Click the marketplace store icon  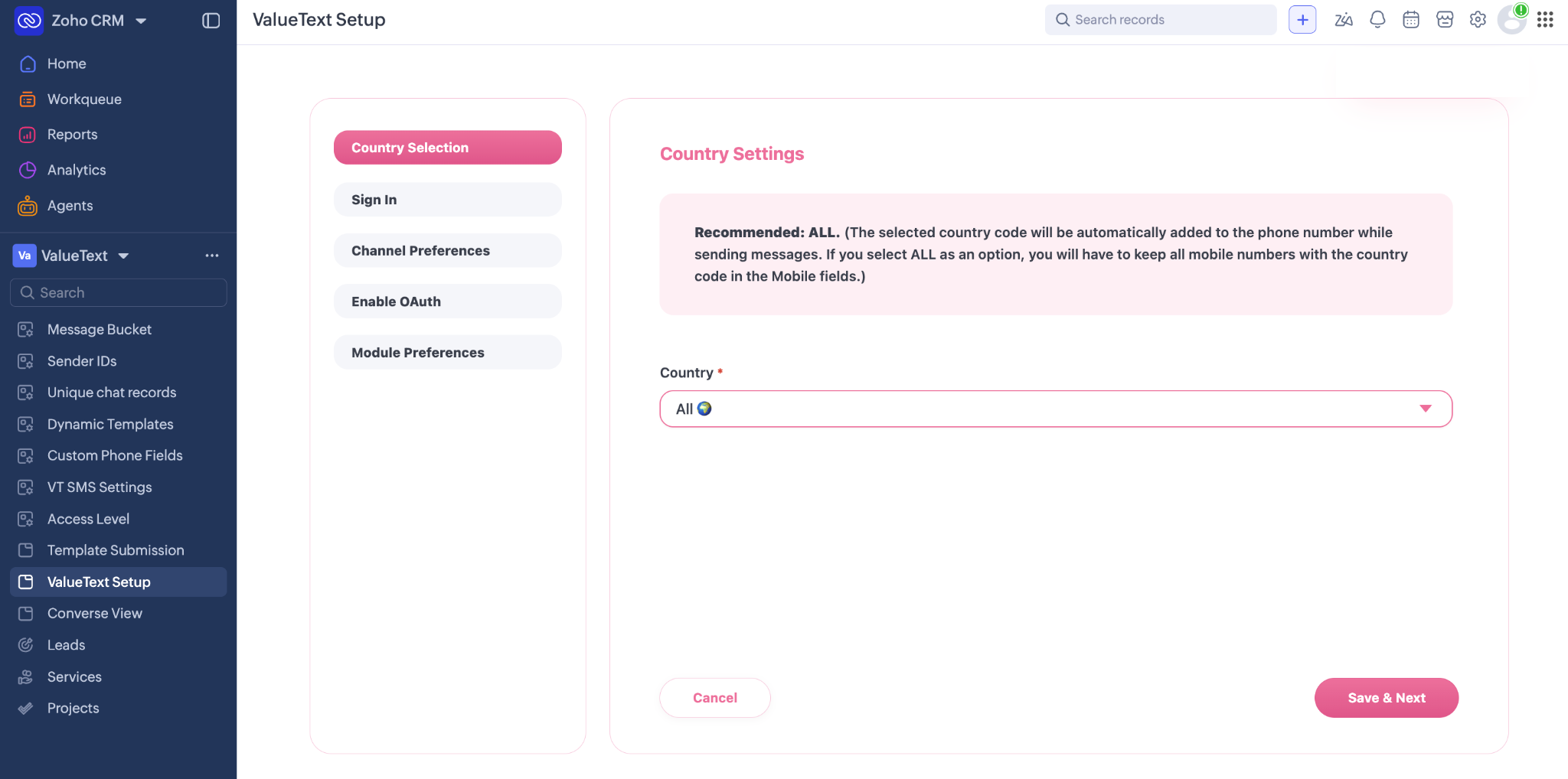tap(1445, 20)
